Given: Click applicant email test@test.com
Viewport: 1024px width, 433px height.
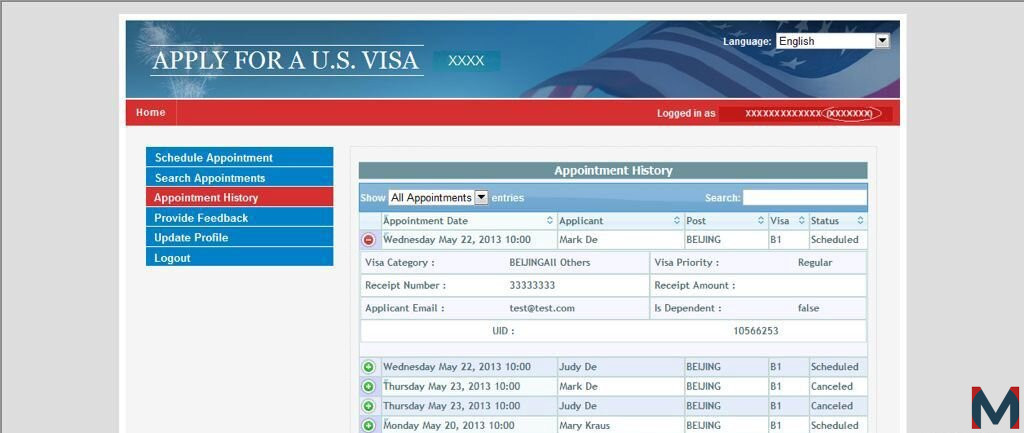Looking at the screenshot, I should pyautogui.click(x=542, y=308).
